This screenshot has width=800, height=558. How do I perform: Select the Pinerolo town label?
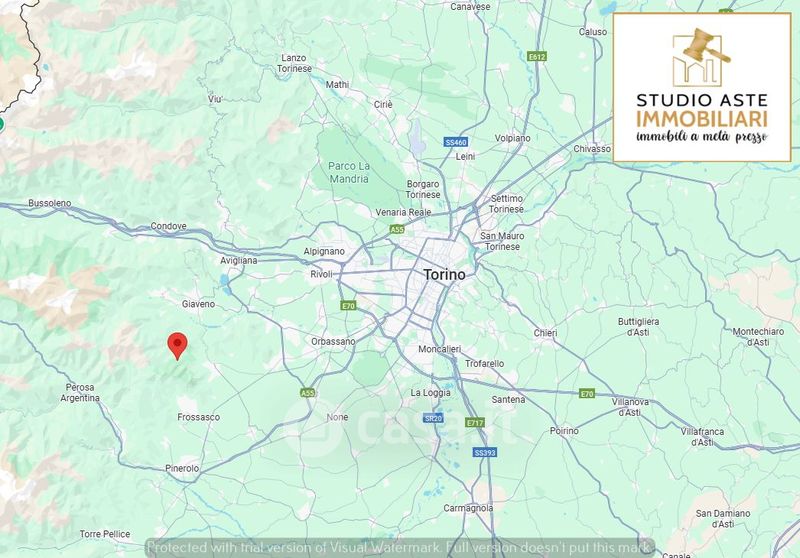[182, 468]
